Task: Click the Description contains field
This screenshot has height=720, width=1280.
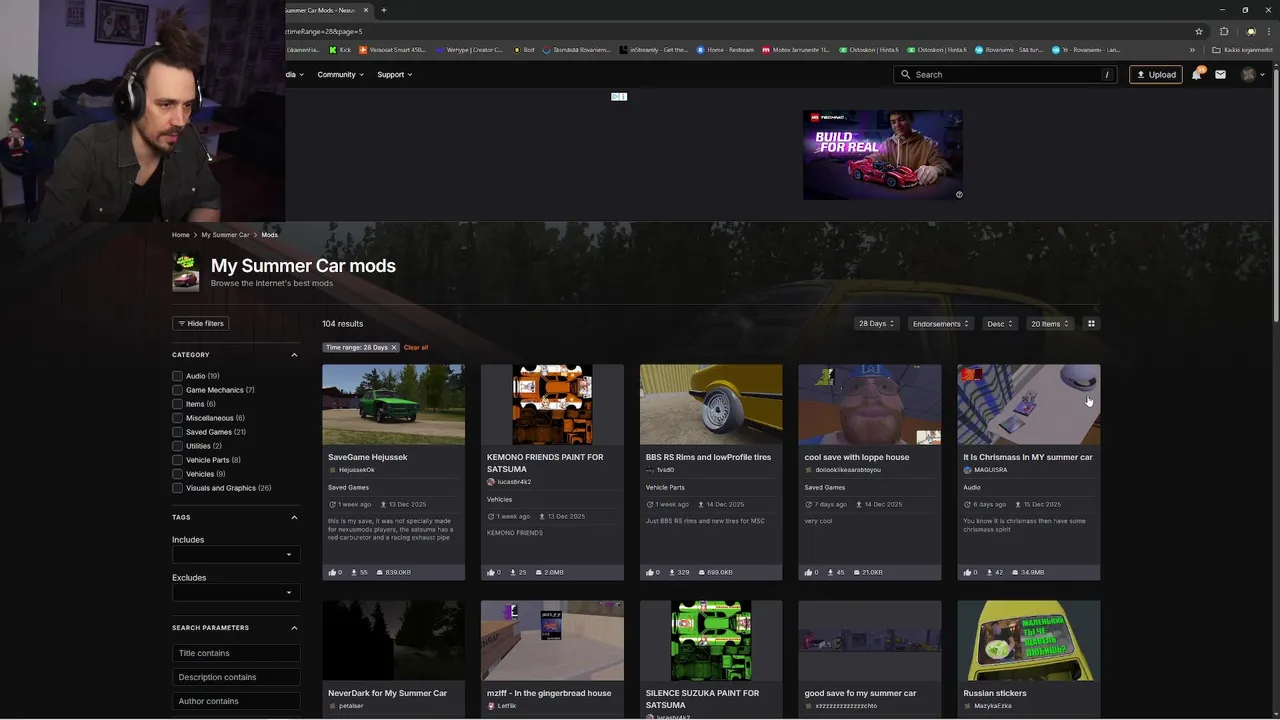Action: 236,677
